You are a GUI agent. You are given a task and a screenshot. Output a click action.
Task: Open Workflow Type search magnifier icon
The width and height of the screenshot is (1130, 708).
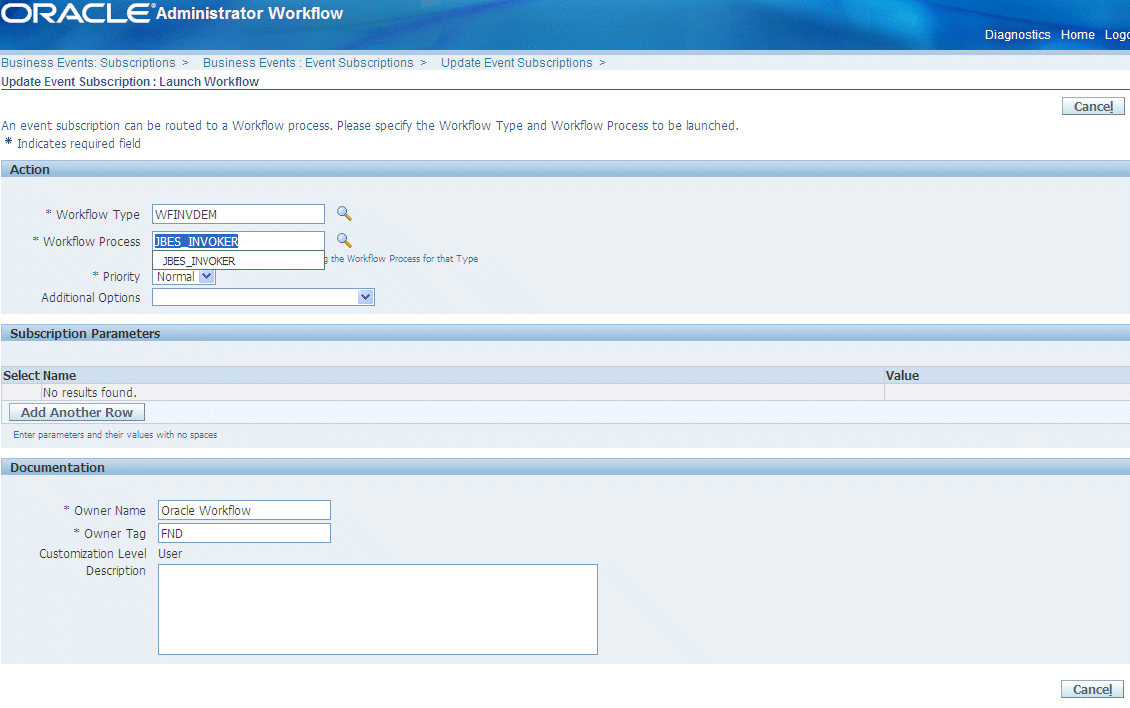pyautogui.click(x=344, y=213)
